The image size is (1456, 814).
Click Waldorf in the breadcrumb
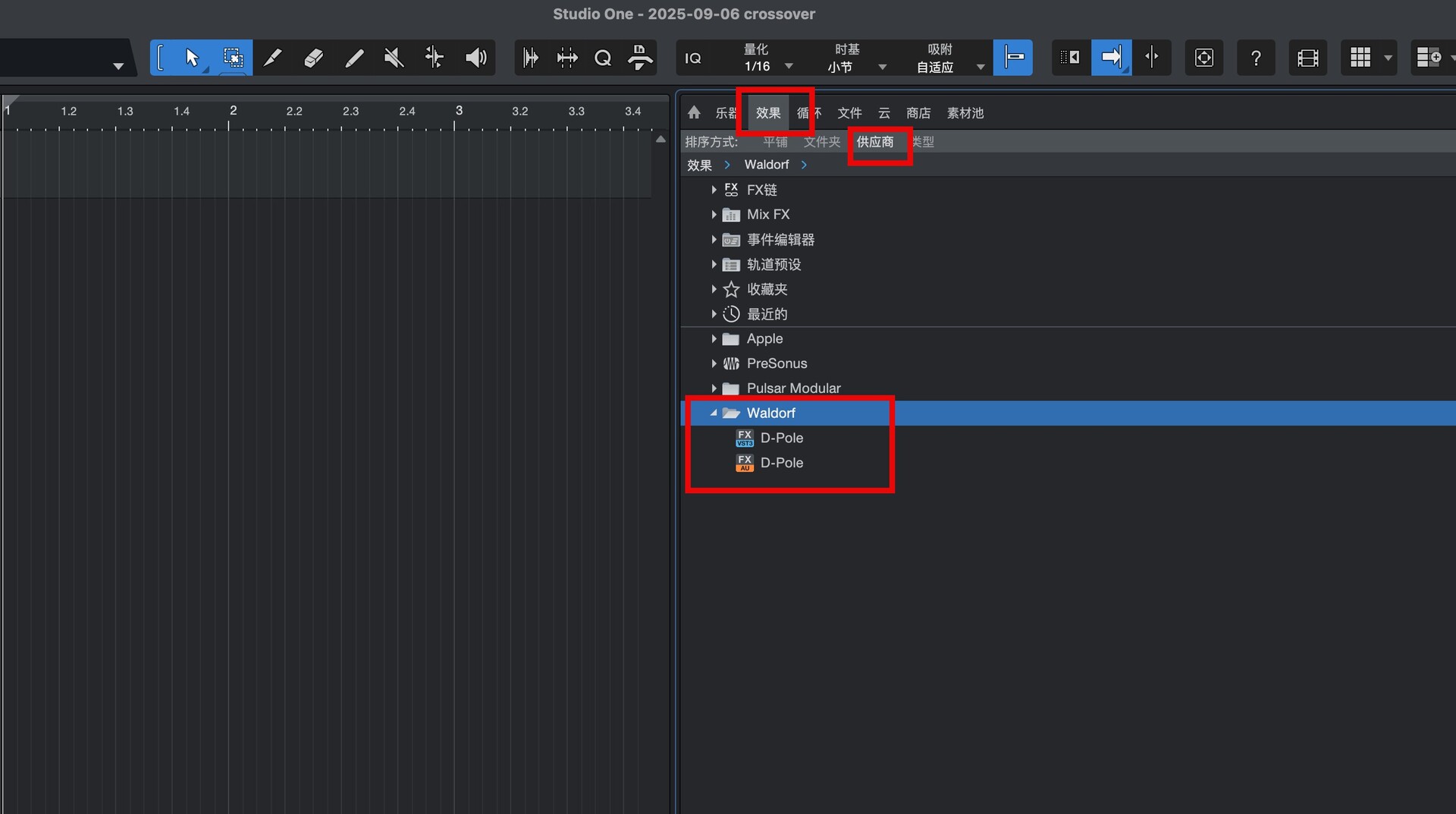767,165
